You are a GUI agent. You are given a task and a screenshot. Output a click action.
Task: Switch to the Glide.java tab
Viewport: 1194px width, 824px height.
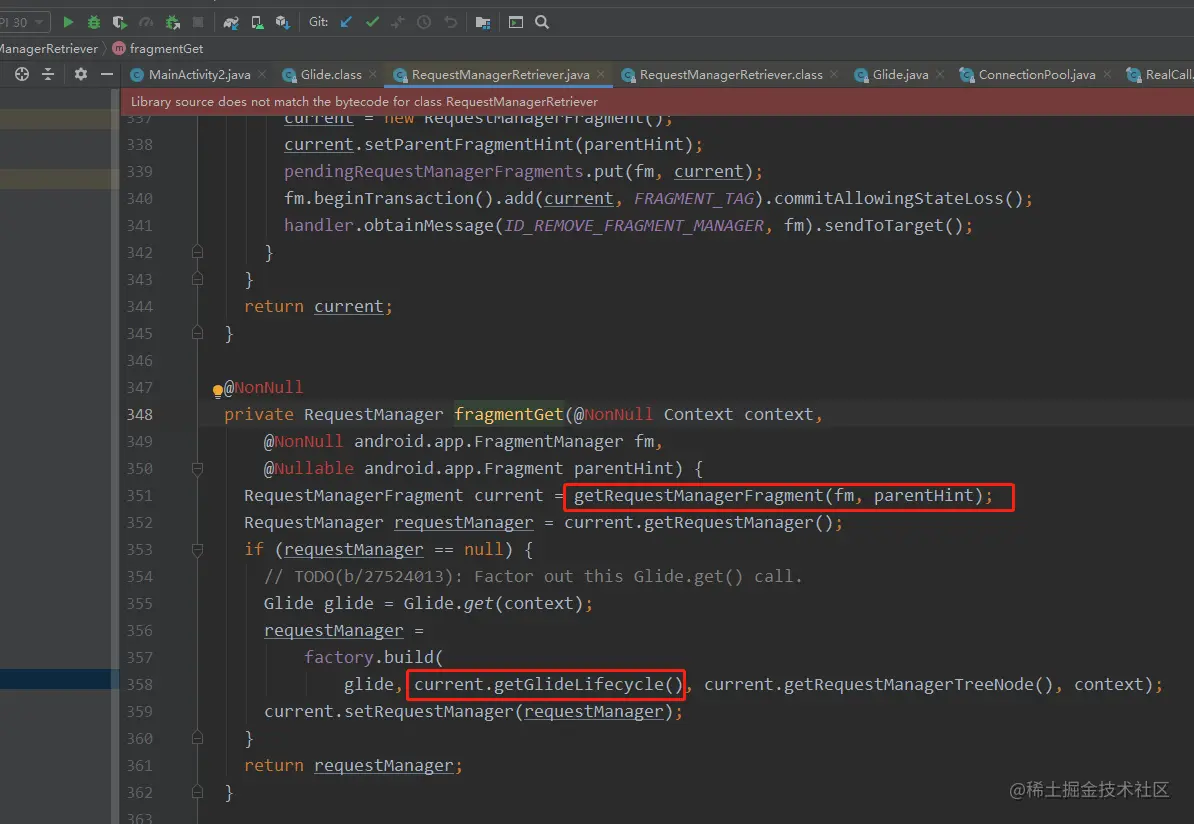pos(900,75)
